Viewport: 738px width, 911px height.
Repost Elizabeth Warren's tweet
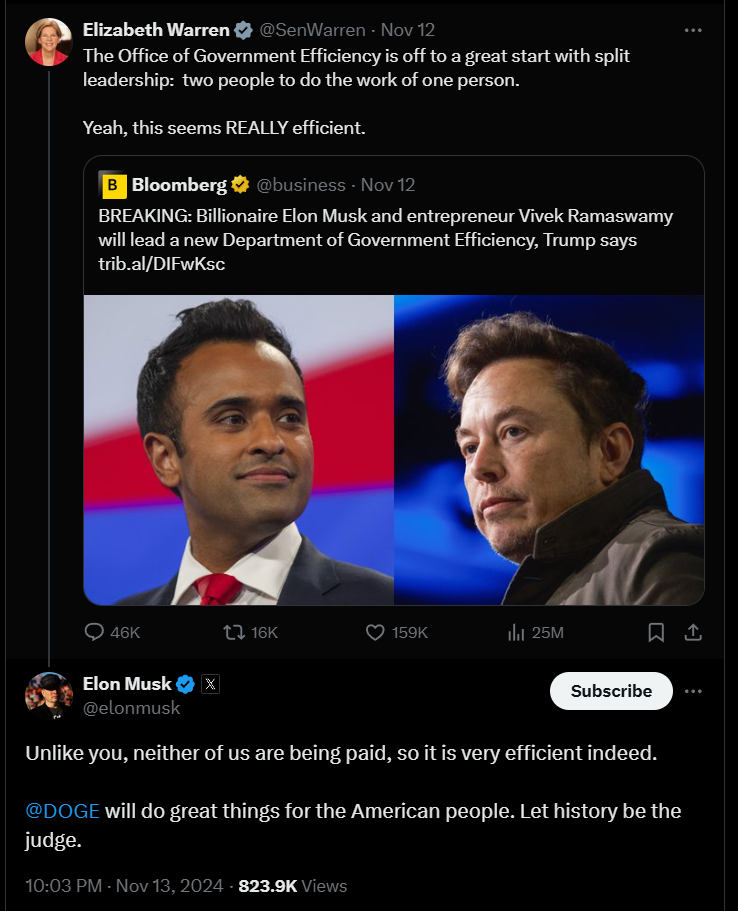[232, 632]
